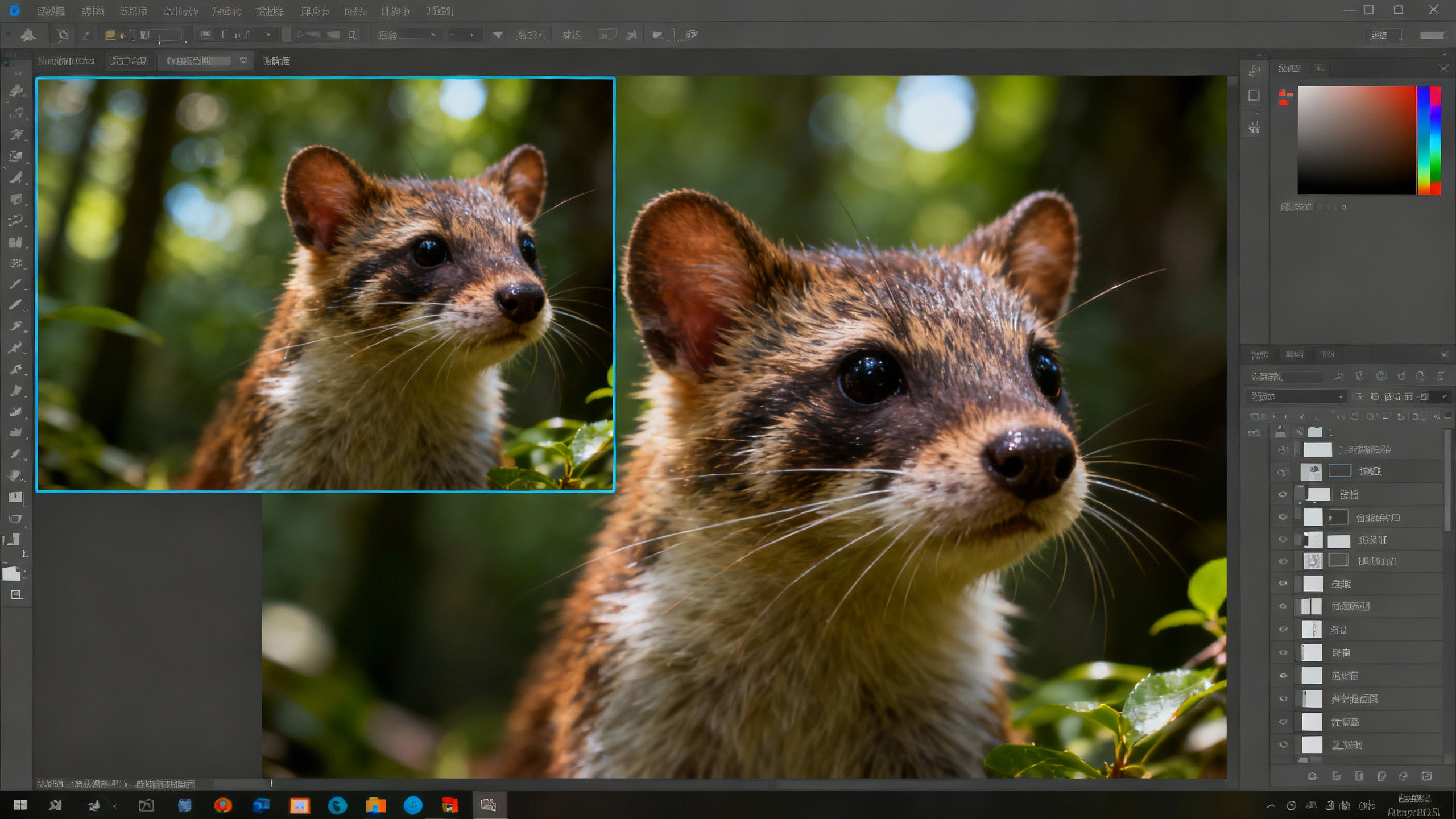
Task: Hide the topmost layer in the Layers panel
Action: (1283, 449)
